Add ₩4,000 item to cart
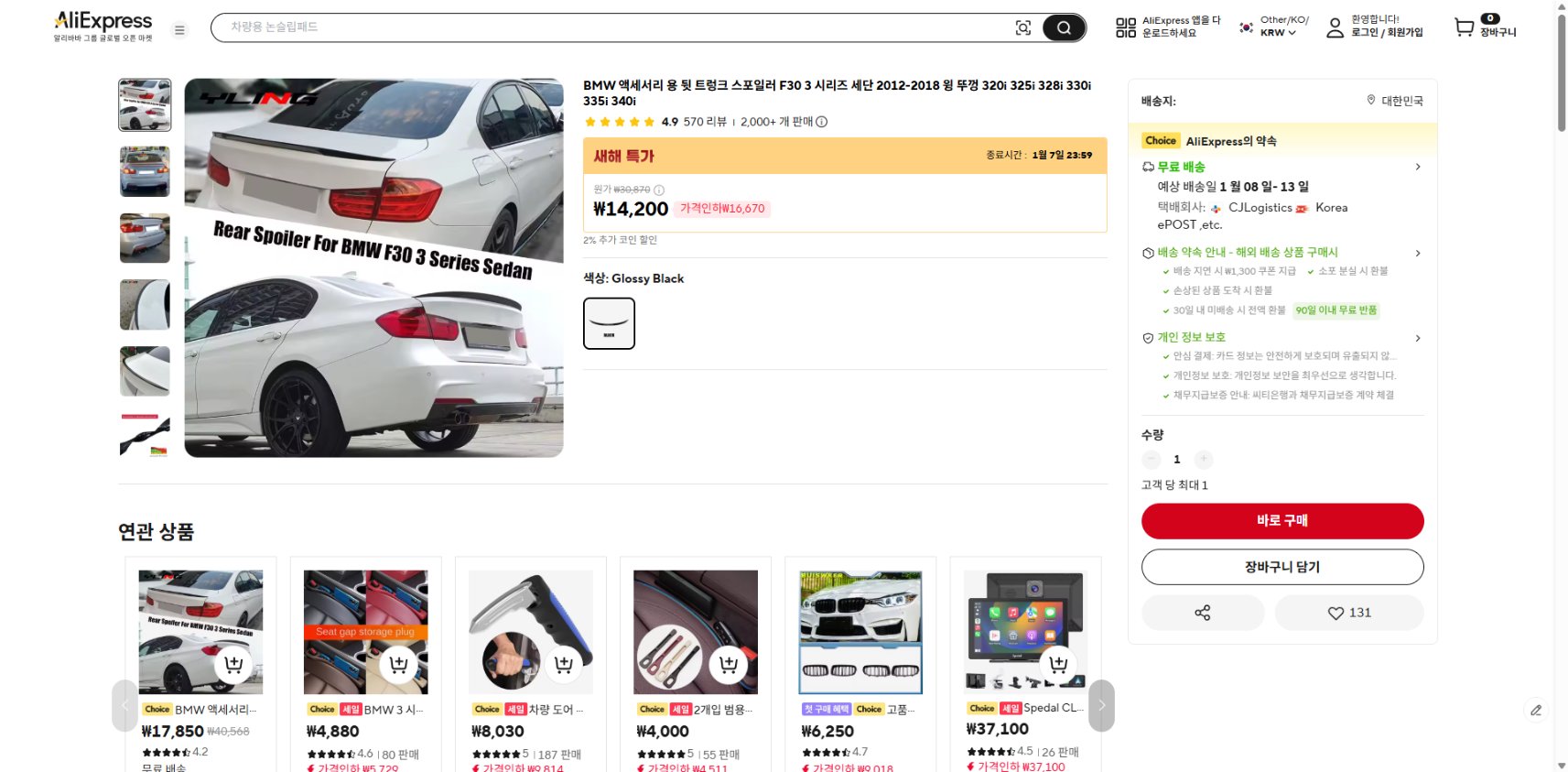The image size is (1568, 772). coord(729,664)
